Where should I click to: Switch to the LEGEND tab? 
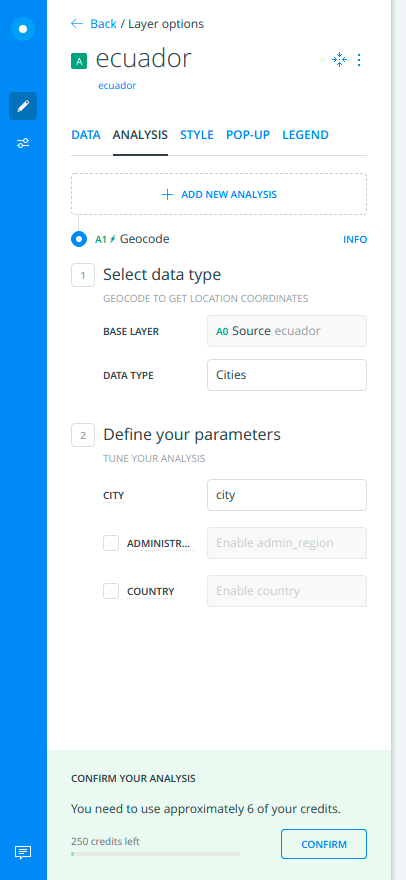(x=305, y=135)
